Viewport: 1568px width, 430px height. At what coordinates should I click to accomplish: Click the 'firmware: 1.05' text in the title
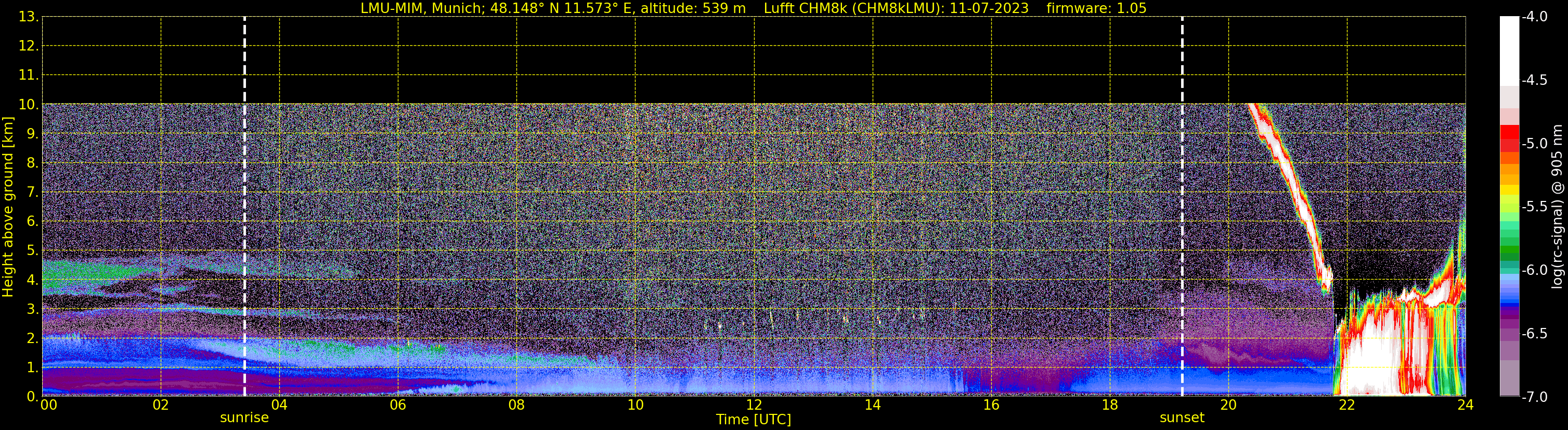(1096, 8)
